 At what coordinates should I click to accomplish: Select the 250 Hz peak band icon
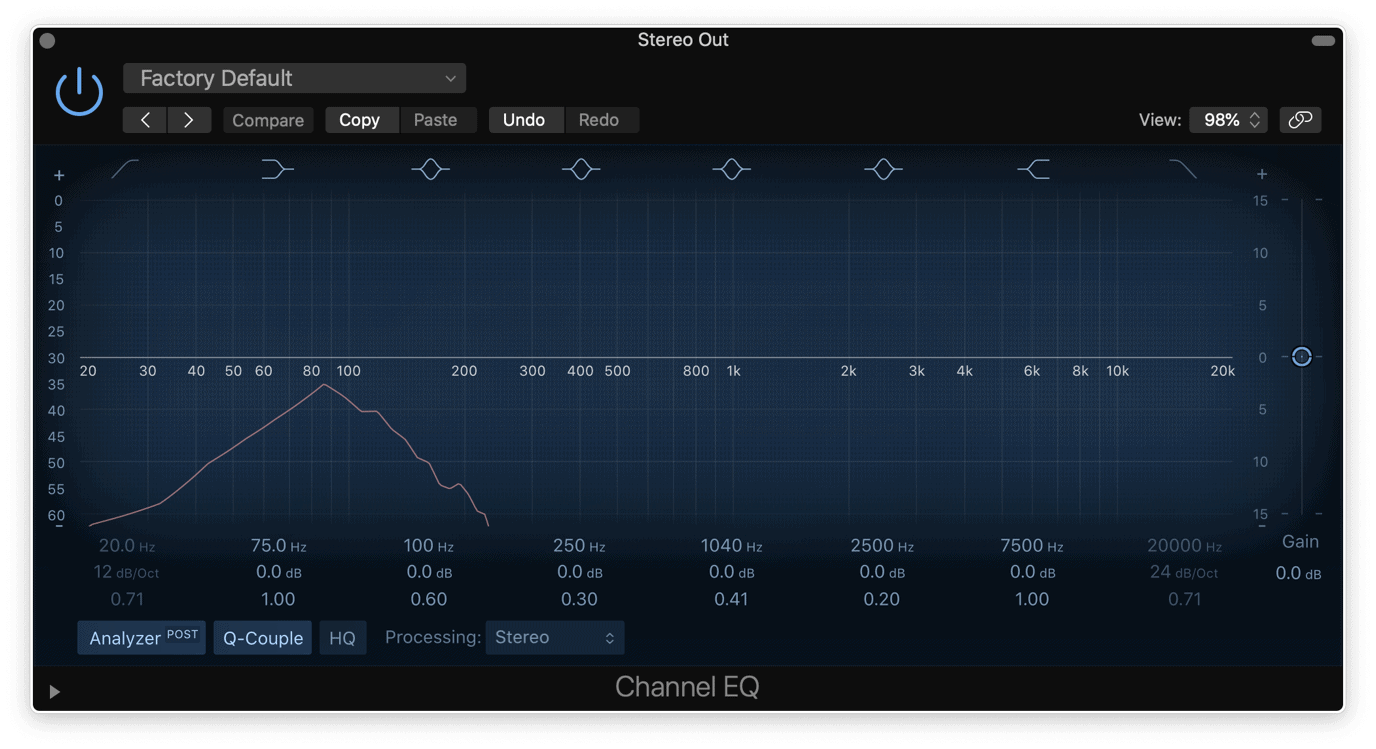(x=581, y=169)
